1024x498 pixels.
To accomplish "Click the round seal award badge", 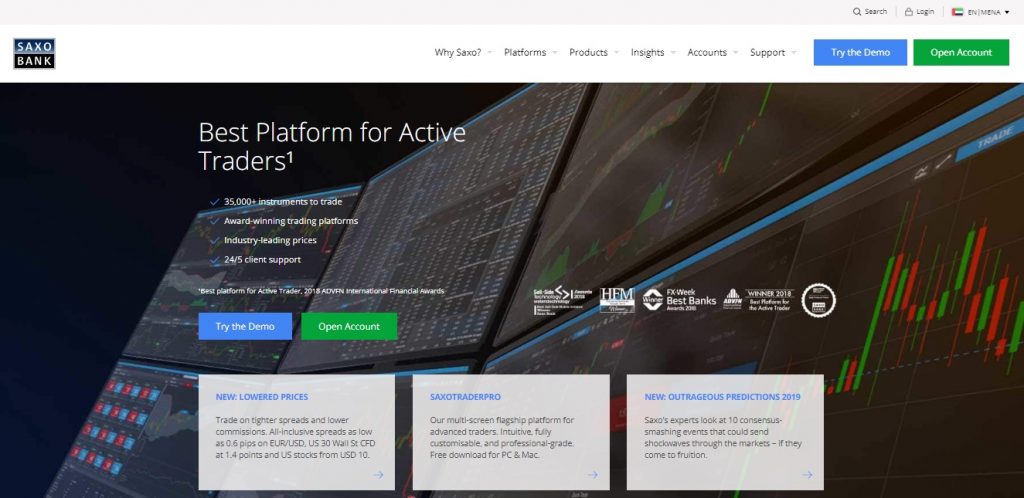I will coord(818,300).
